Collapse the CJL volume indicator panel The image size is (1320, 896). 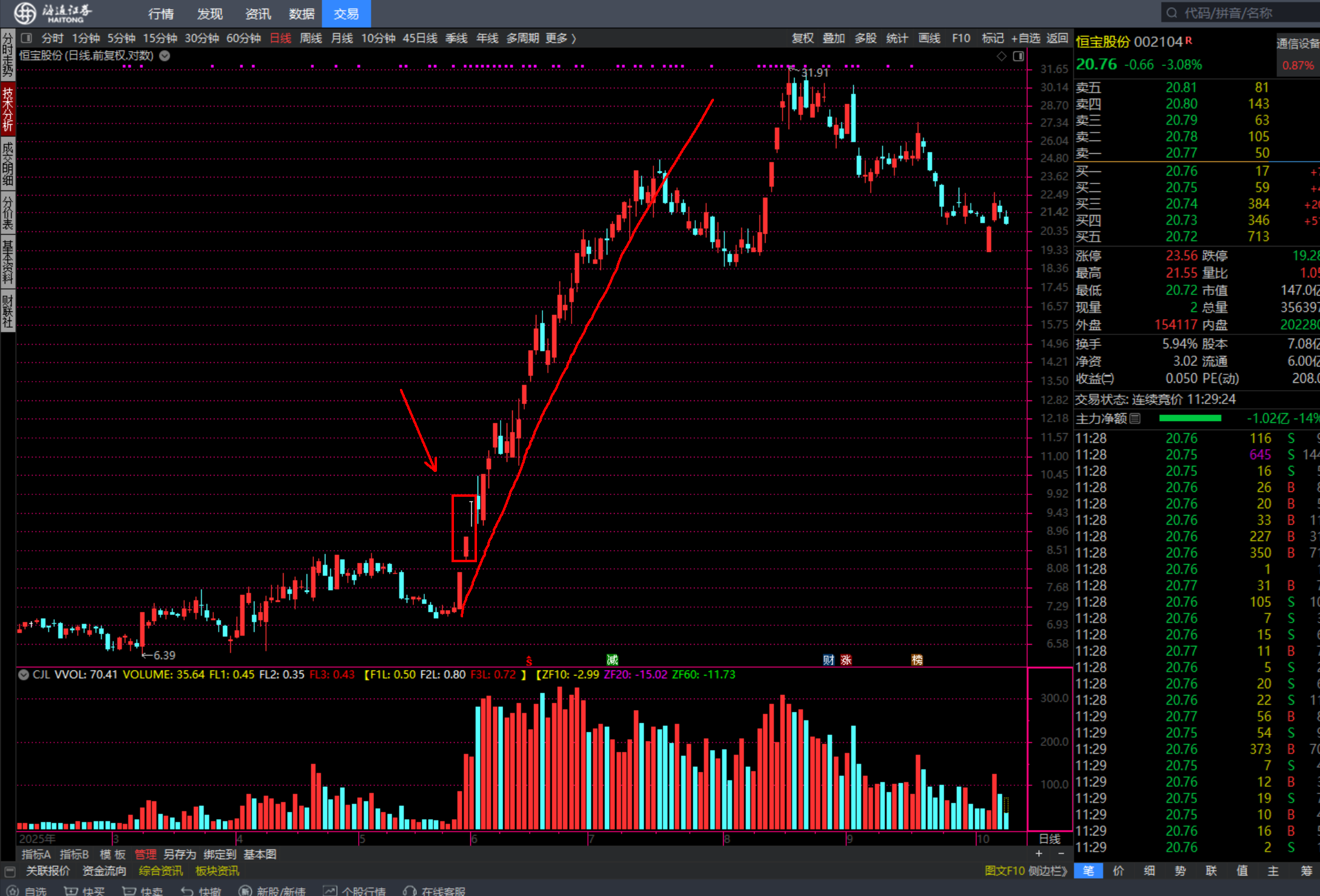coord(24,674)
